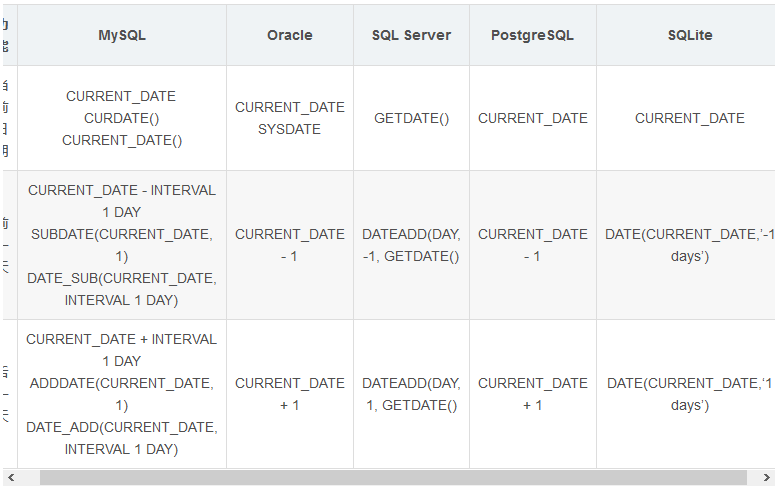Click SQLite's DATE(CURRENT_DATE,'1 days') cell
Viewport: 780px width, 486px height.
686,394
